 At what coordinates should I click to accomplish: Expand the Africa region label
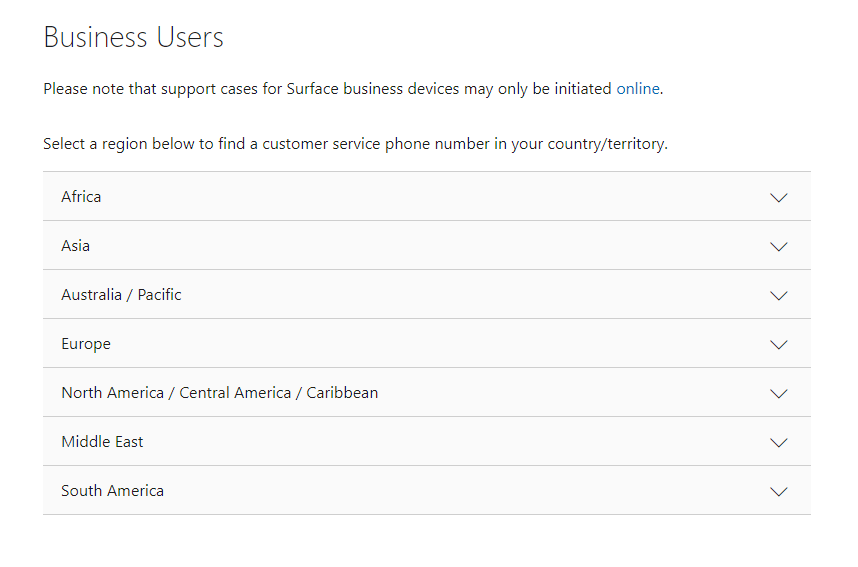[81, 197]
